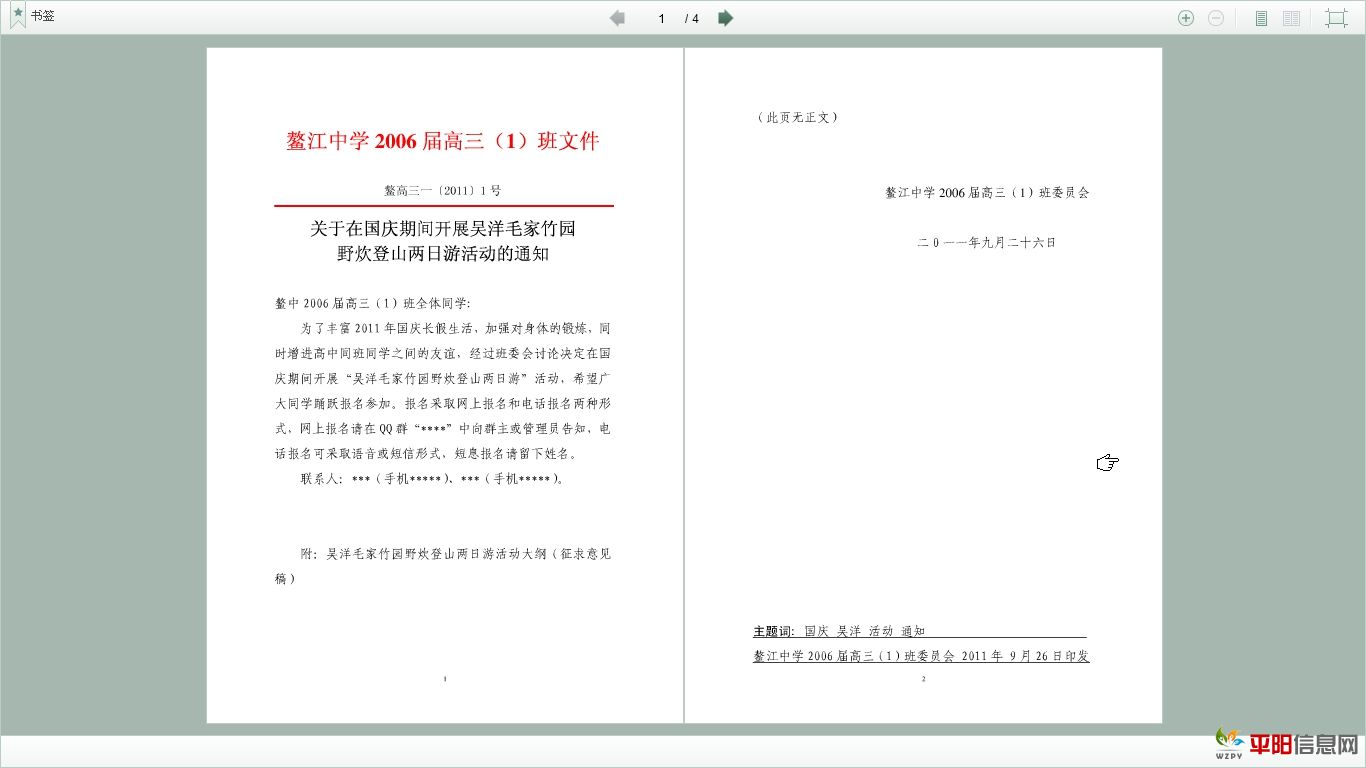Click the footer line ending 9月26日印发
Viewport: 1366px width, 768px height.
(x=921, y=656)
